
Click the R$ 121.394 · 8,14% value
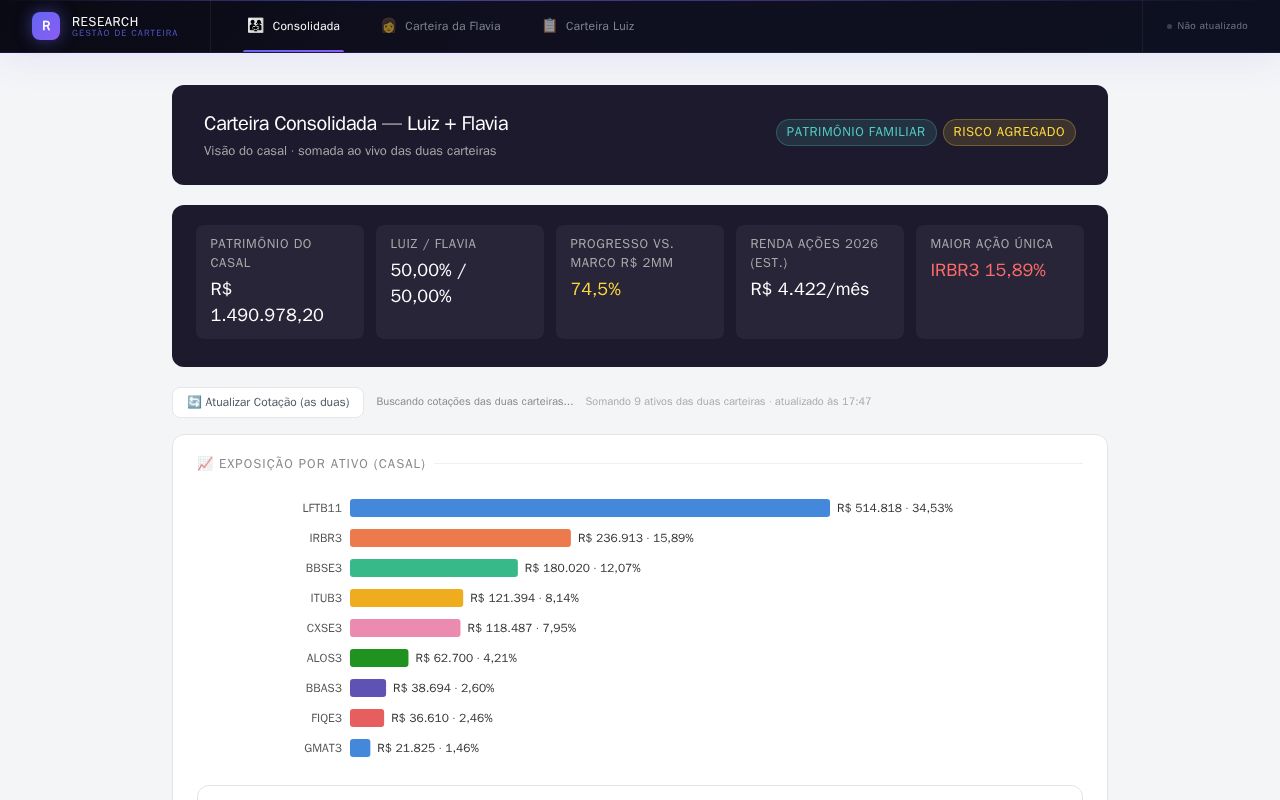coord(525,598)
